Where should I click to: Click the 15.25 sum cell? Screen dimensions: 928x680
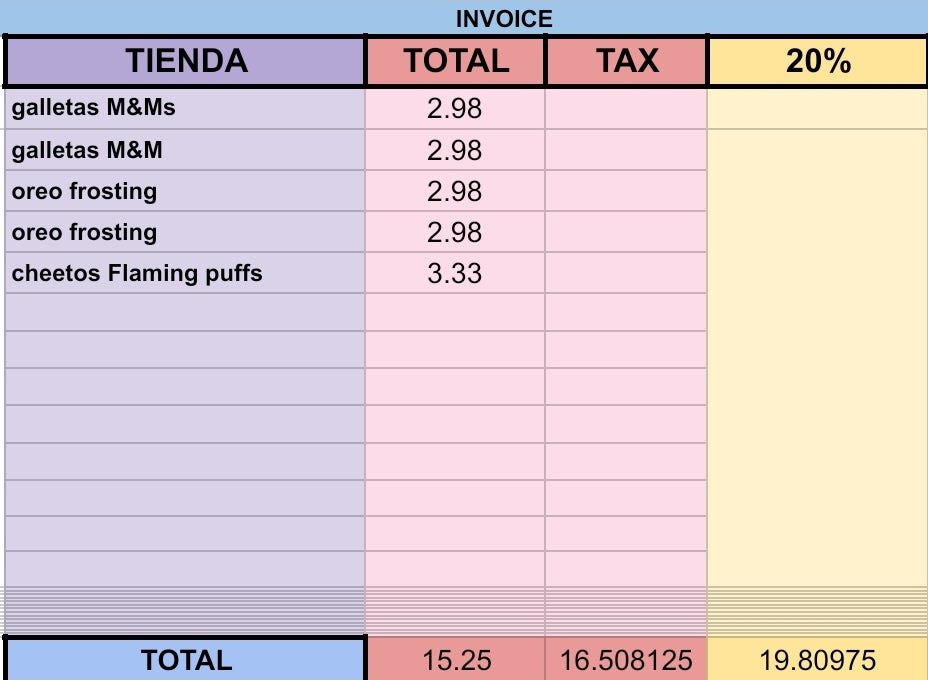pyautogui.click(x=455, y=660)
